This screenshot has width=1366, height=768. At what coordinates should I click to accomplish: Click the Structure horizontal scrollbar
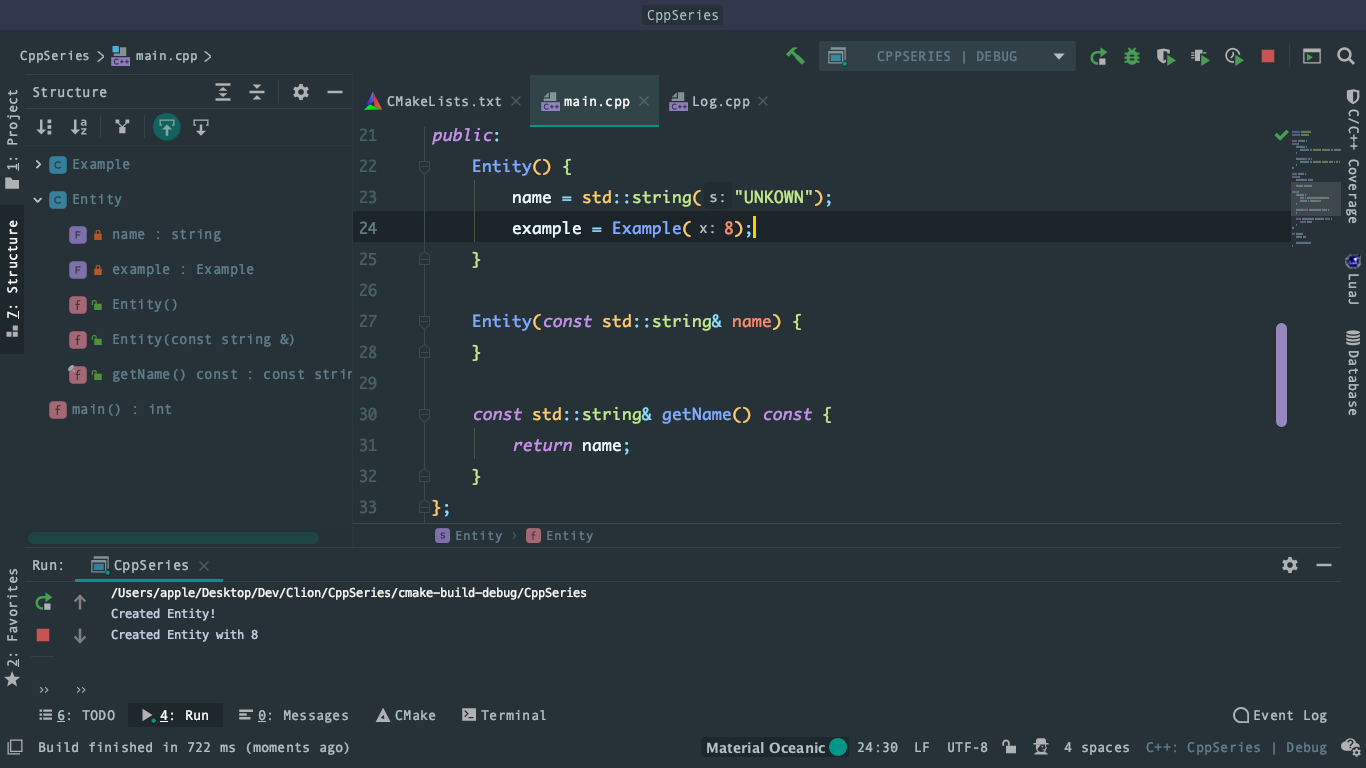[173, 538]
